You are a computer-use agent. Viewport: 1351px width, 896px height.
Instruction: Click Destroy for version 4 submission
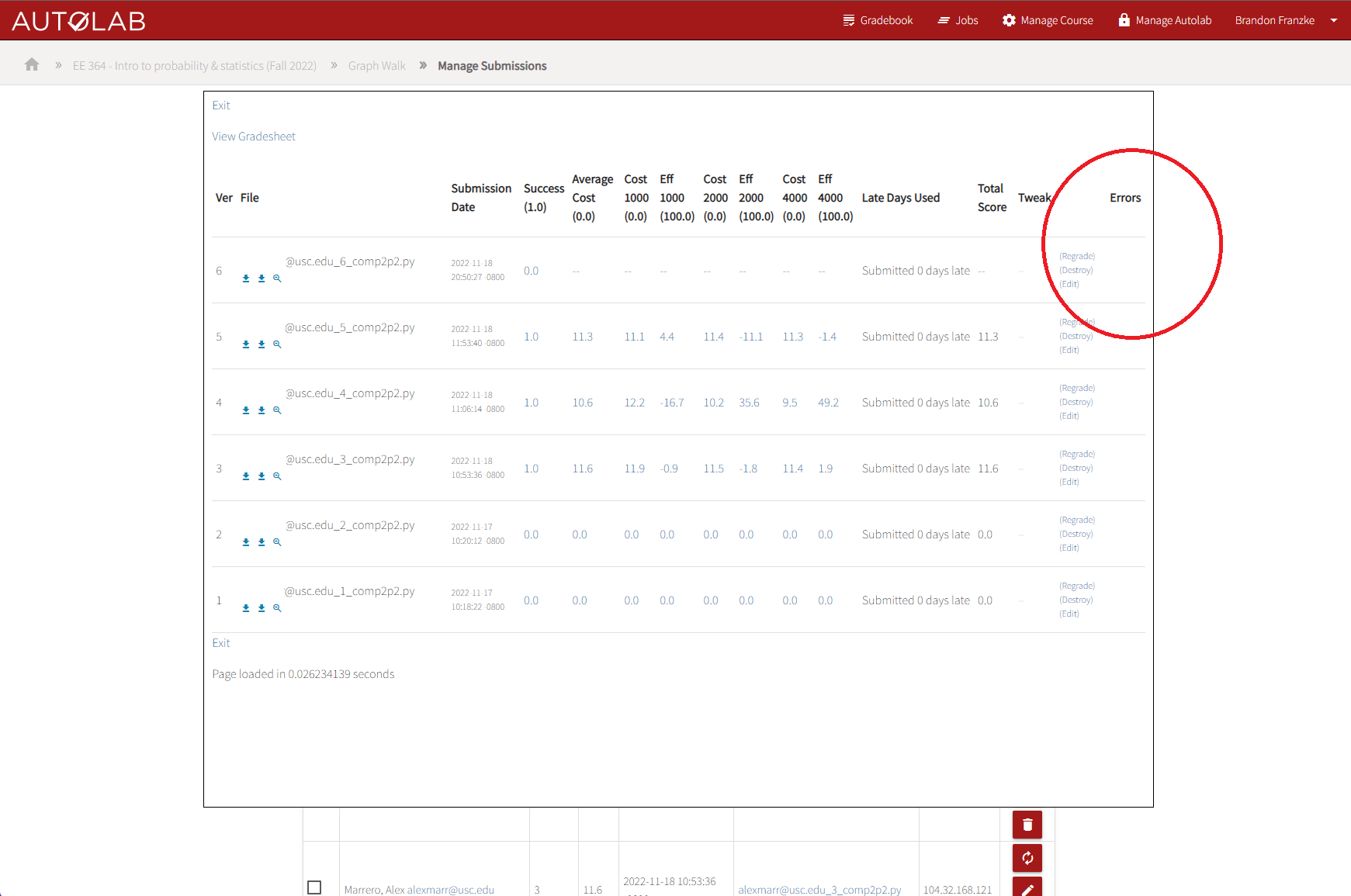(x=1076, y=402)
